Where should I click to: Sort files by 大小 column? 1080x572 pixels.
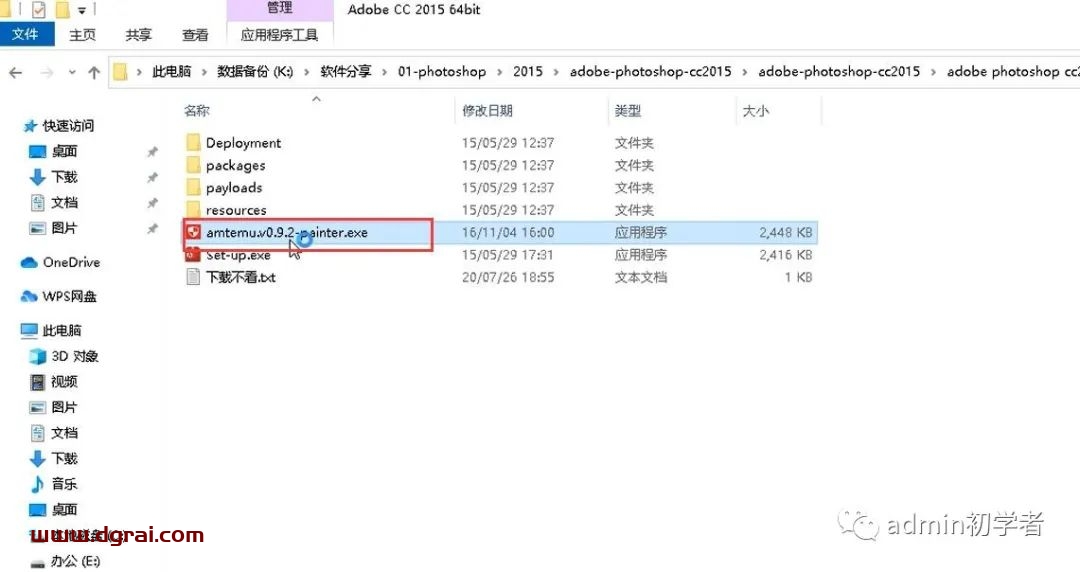click(756, 110)
